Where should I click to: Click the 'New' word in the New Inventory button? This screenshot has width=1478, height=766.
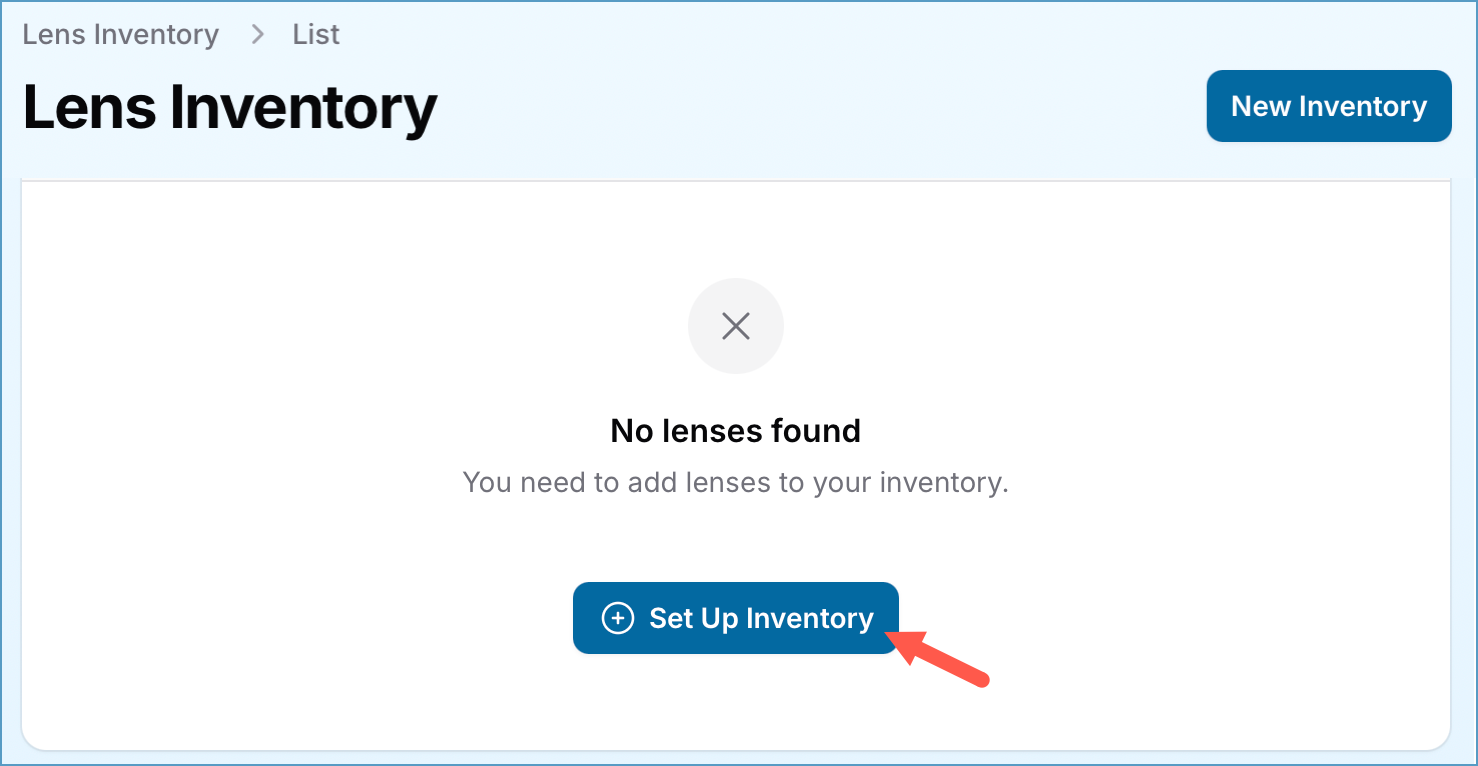[1261, 107]
